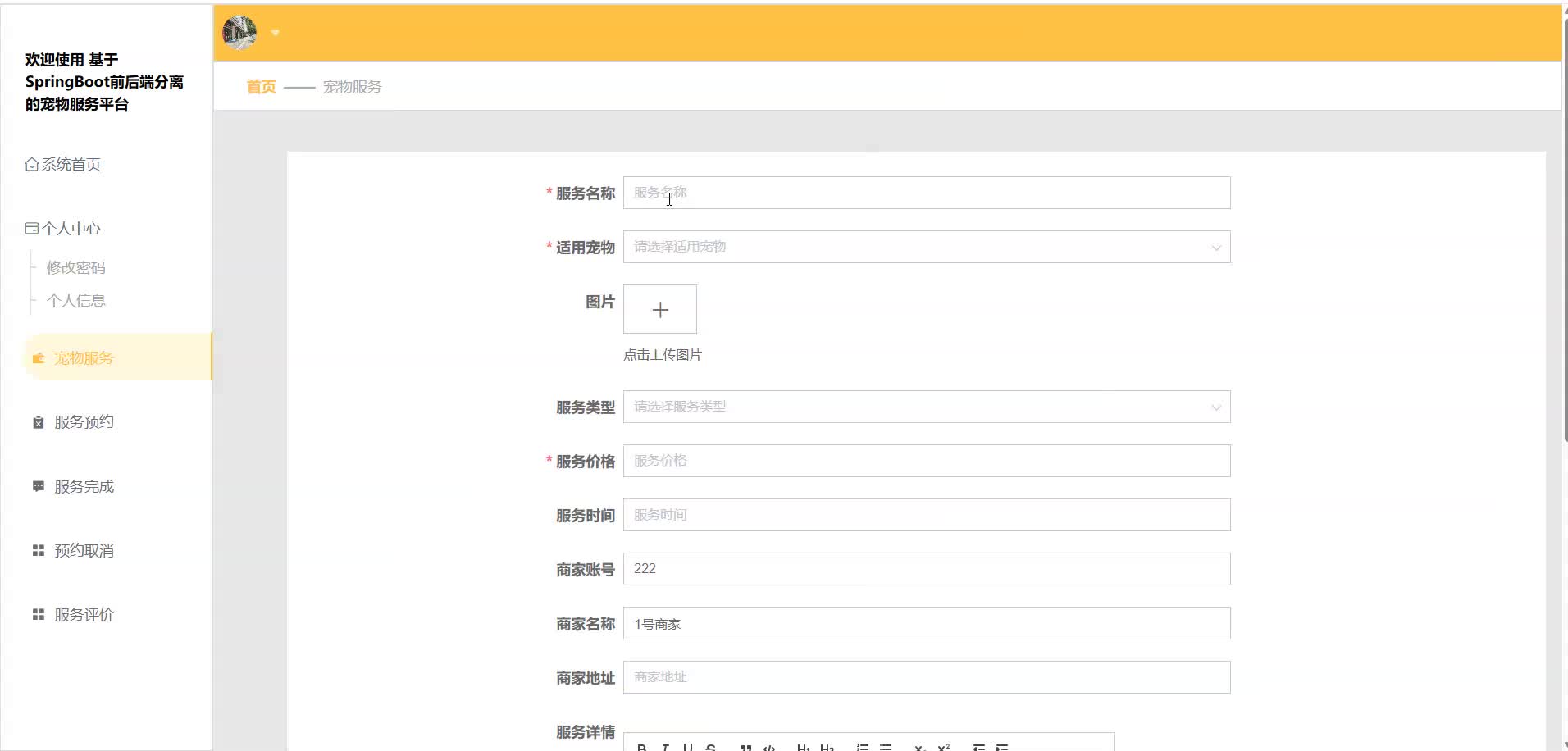Screen dimensions: 1568x751
Task: Click the 首页 breadcrumb link
Action: [262, 86]
